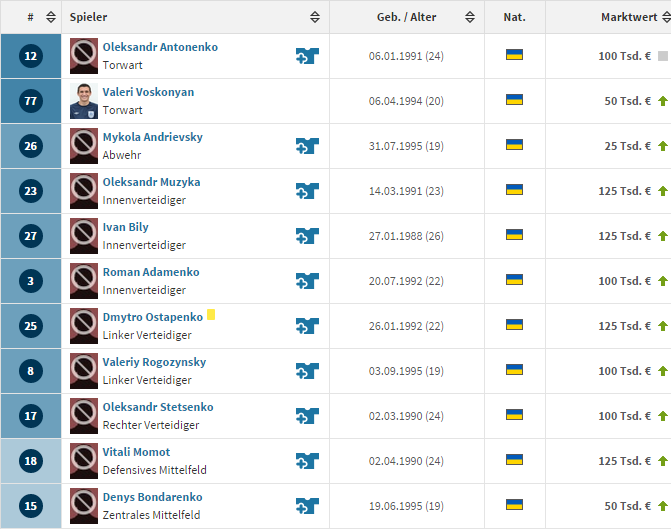Click green market value arrow for Denys Bondarenko
Viewport: 671px width, 529px height.
tap(662, 506)
